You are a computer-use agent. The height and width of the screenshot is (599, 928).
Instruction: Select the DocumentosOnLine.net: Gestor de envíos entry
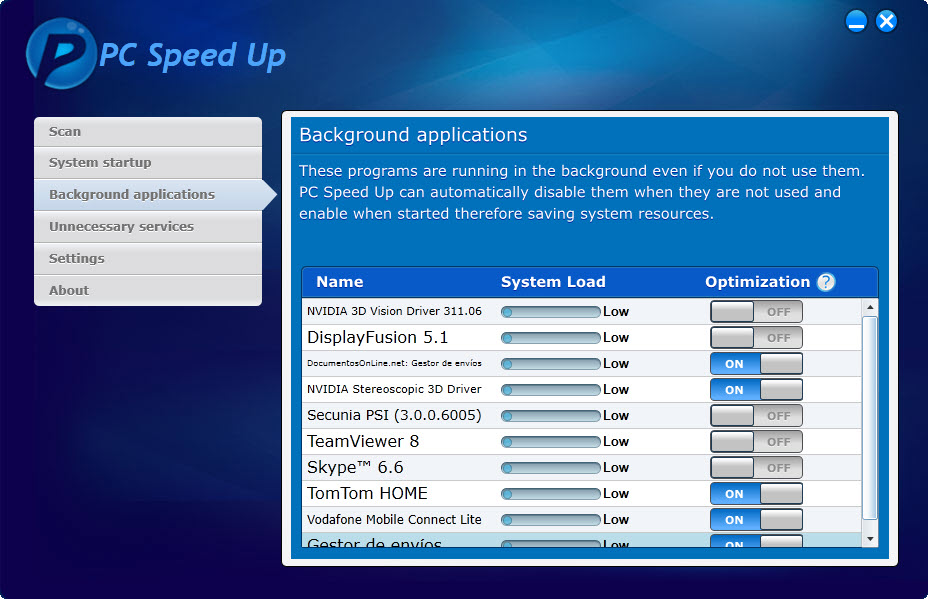(x=582, y=363)
